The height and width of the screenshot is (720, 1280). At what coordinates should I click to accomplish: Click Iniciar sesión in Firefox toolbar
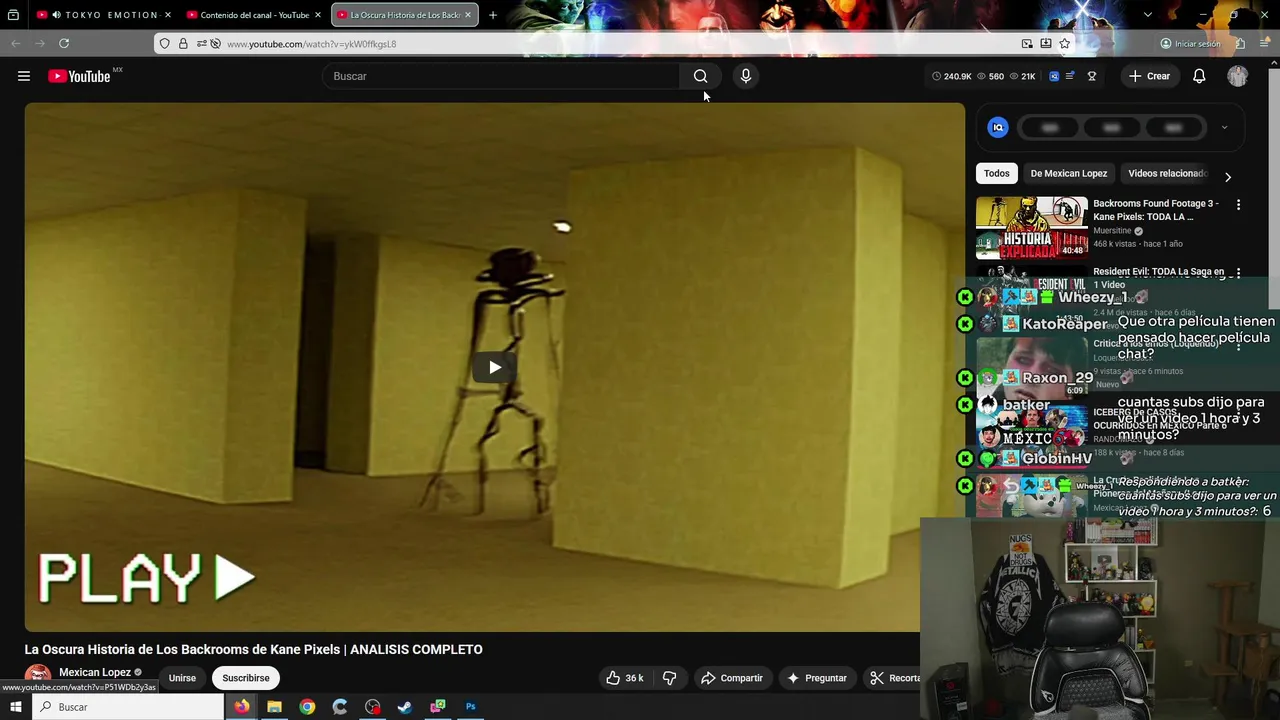coord(1190,44)
